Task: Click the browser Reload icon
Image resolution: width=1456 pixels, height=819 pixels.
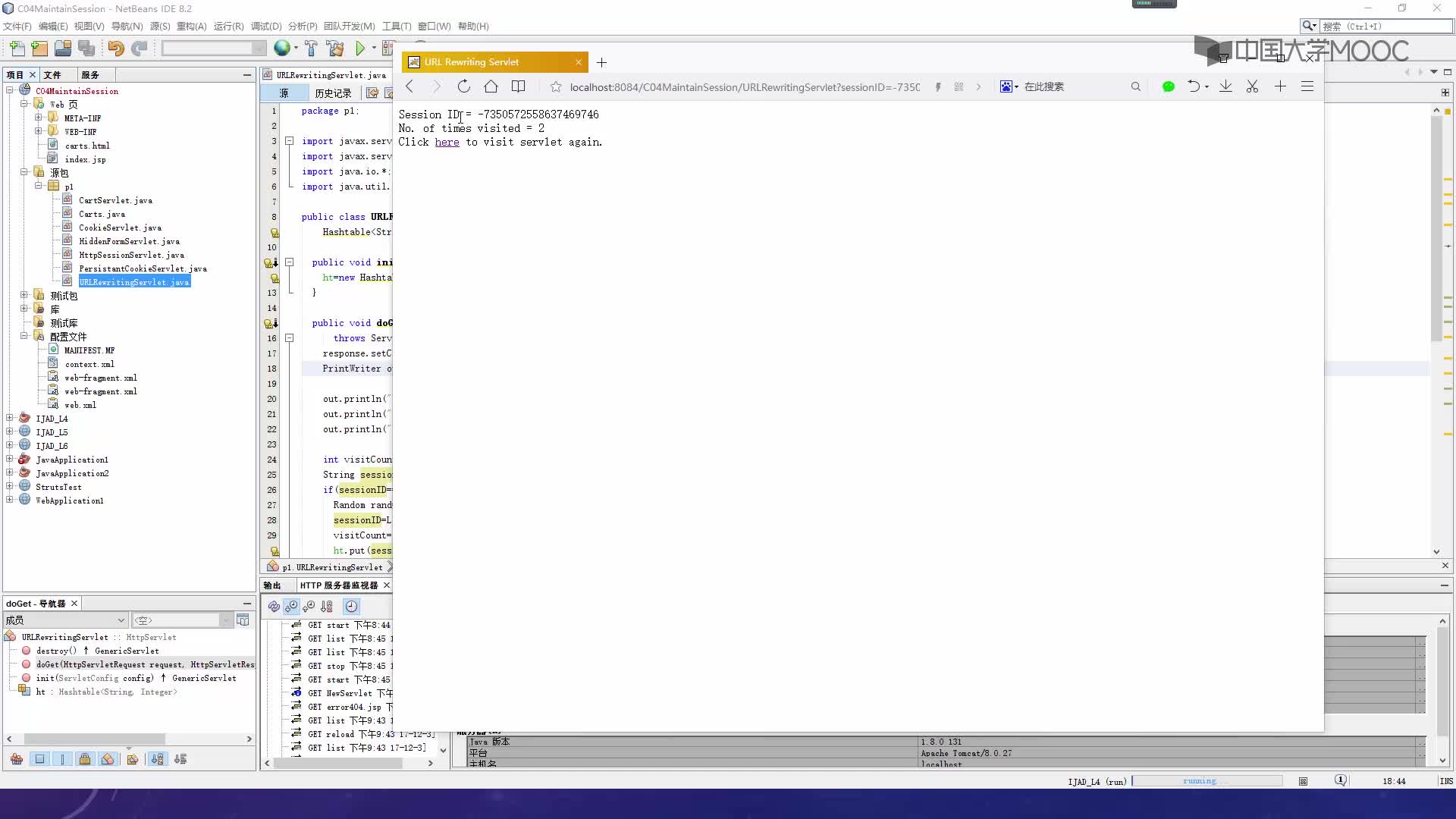Action: point(462,87)
